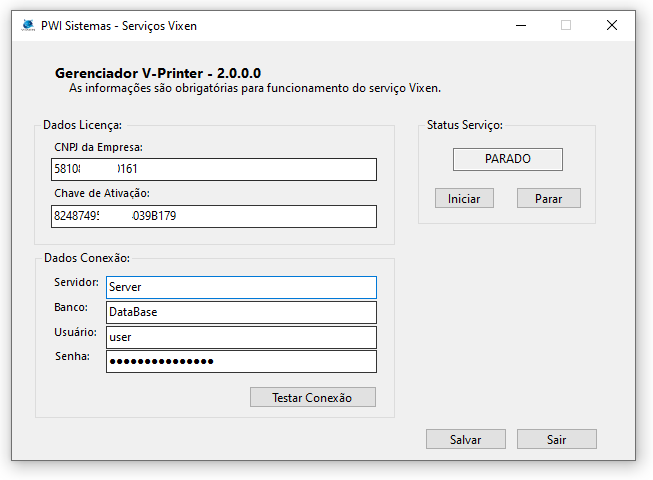Click the 'Banco:' label
Screen dimensions: 653x480
71,307
